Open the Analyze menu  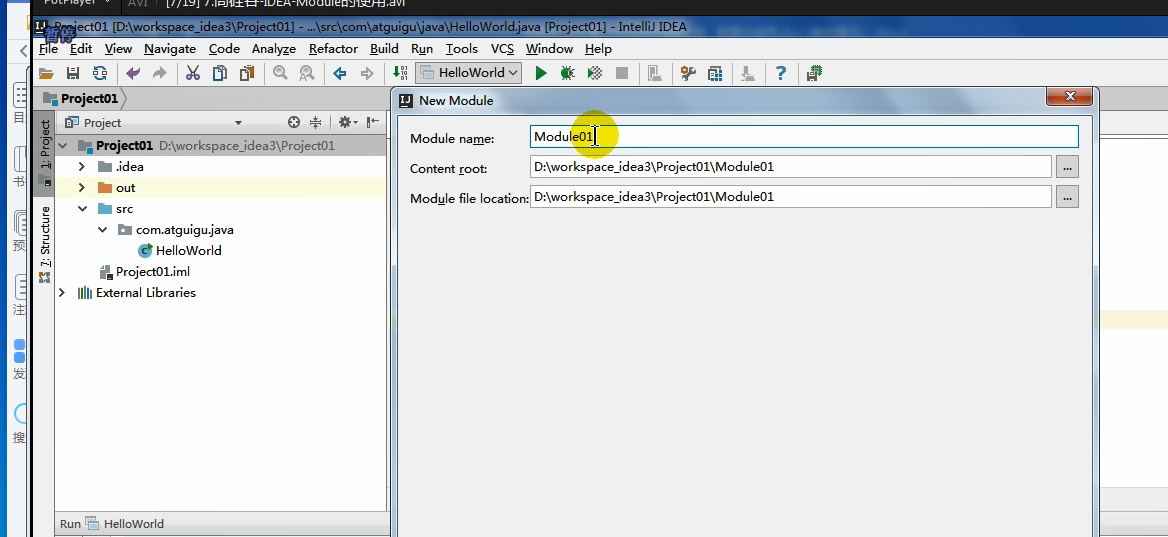[273, 48]
